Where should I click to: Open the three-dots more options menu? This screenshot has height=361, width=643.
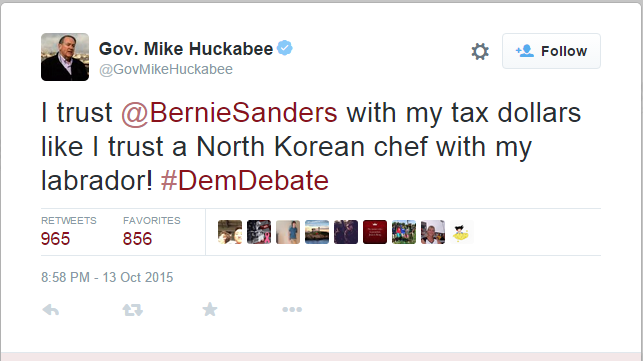point(292,309)
